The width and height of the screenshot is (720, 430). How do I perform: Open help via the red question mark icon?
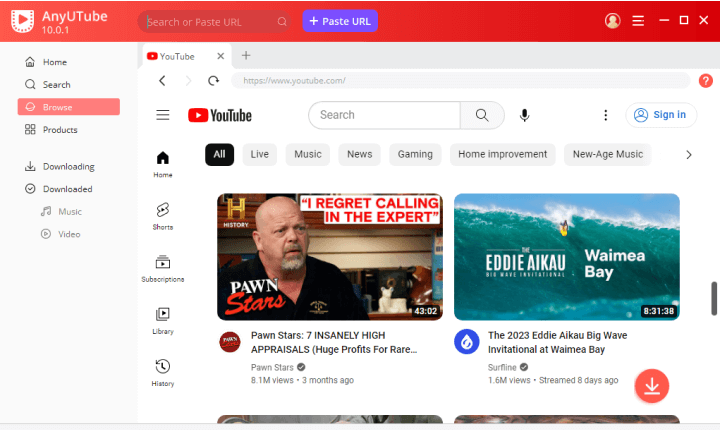(706, 81)
